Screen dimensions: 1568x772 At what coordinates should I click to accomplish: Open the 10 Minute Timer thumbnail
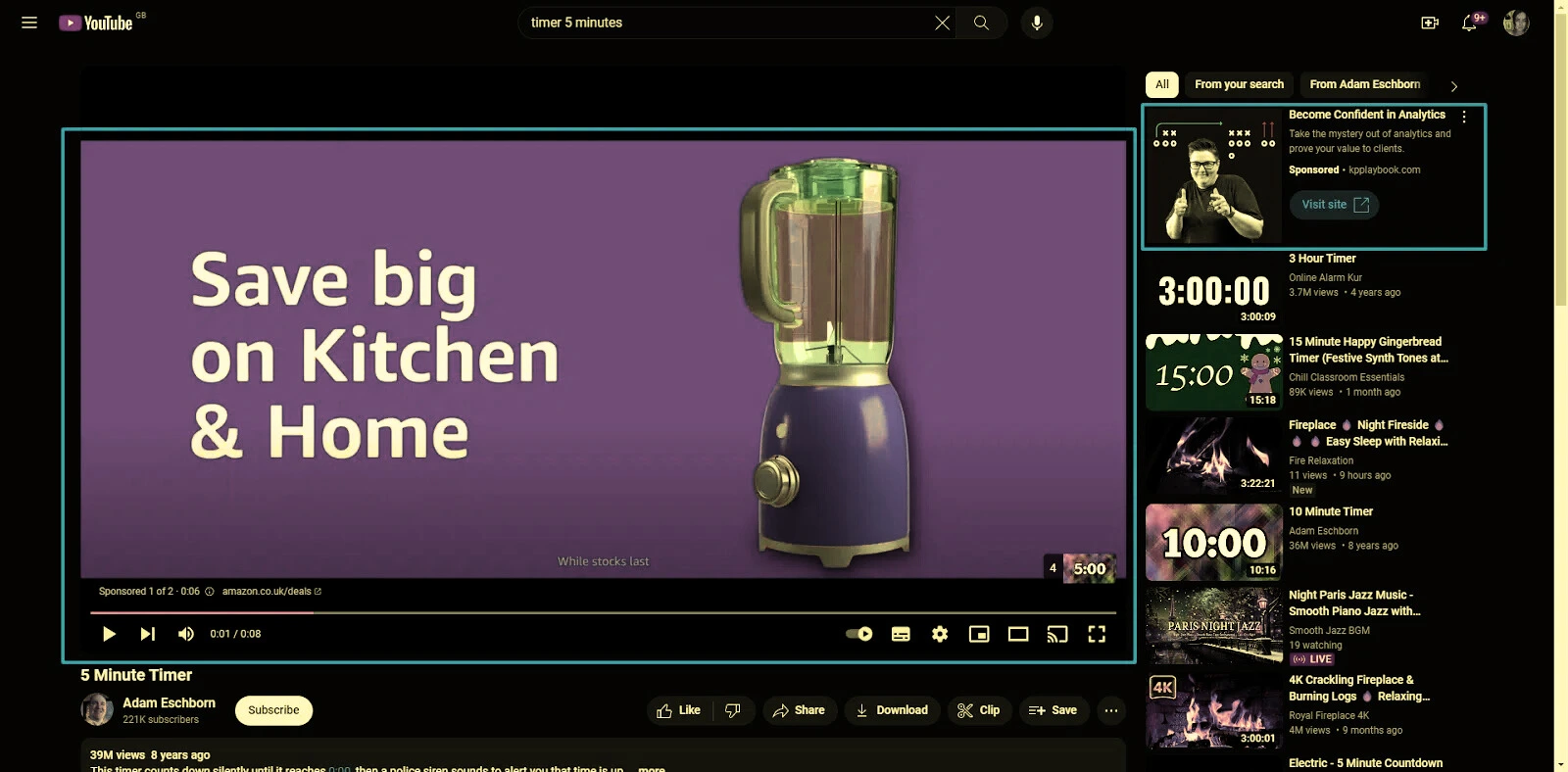tap(1213, 542)
